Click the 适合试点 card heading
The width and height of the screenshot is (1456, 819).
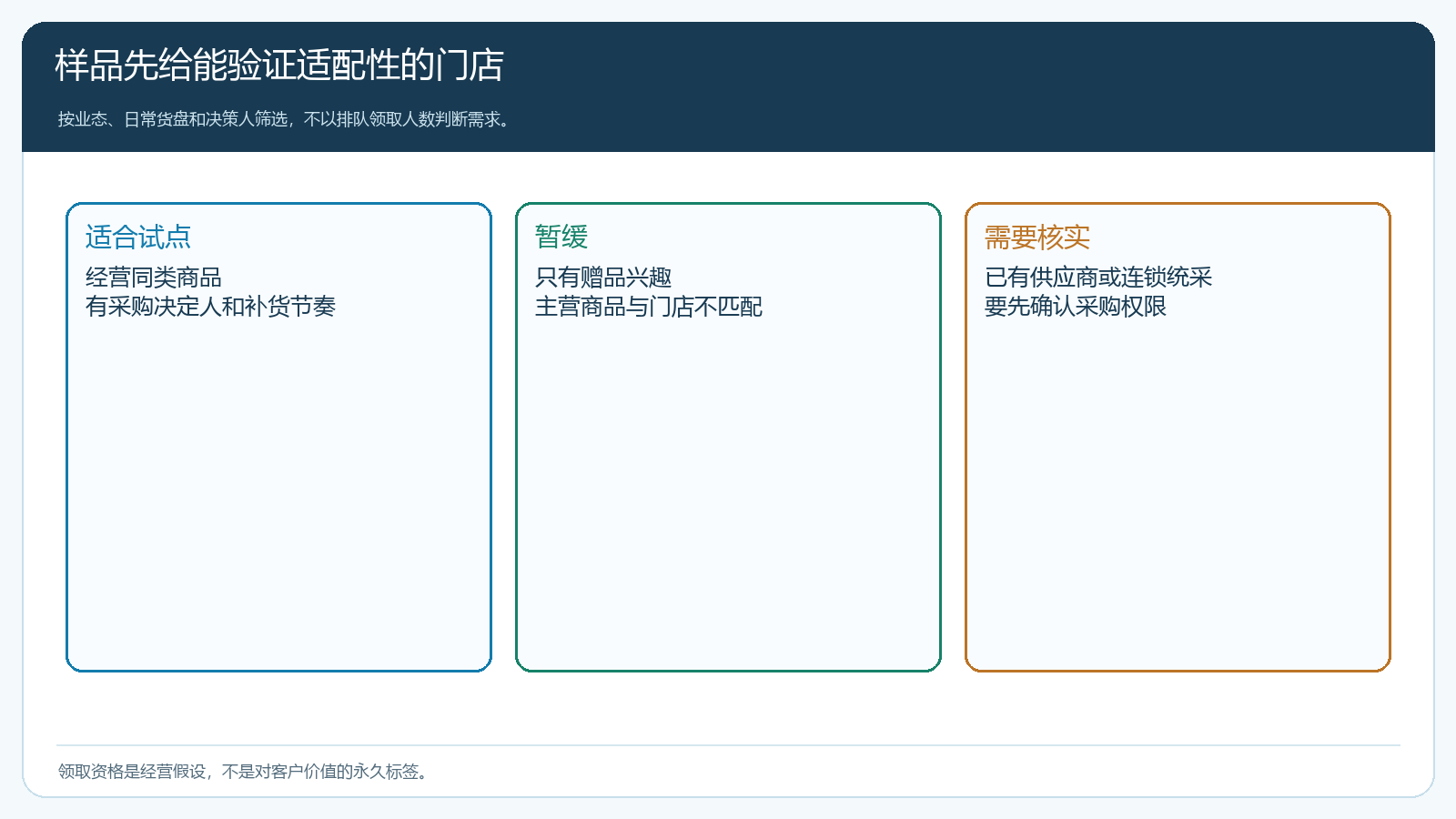138,238
